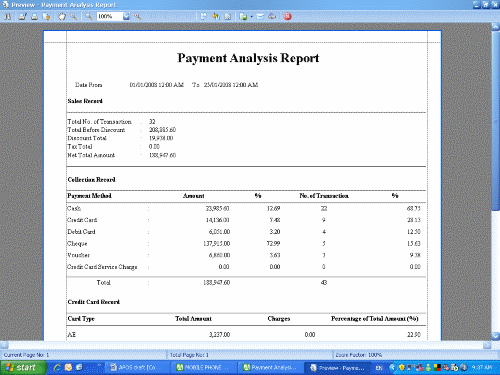Open the zoom percentage dropdown arrow
The height and width of the screenshot is (375, 500).
tap(126, 16)
